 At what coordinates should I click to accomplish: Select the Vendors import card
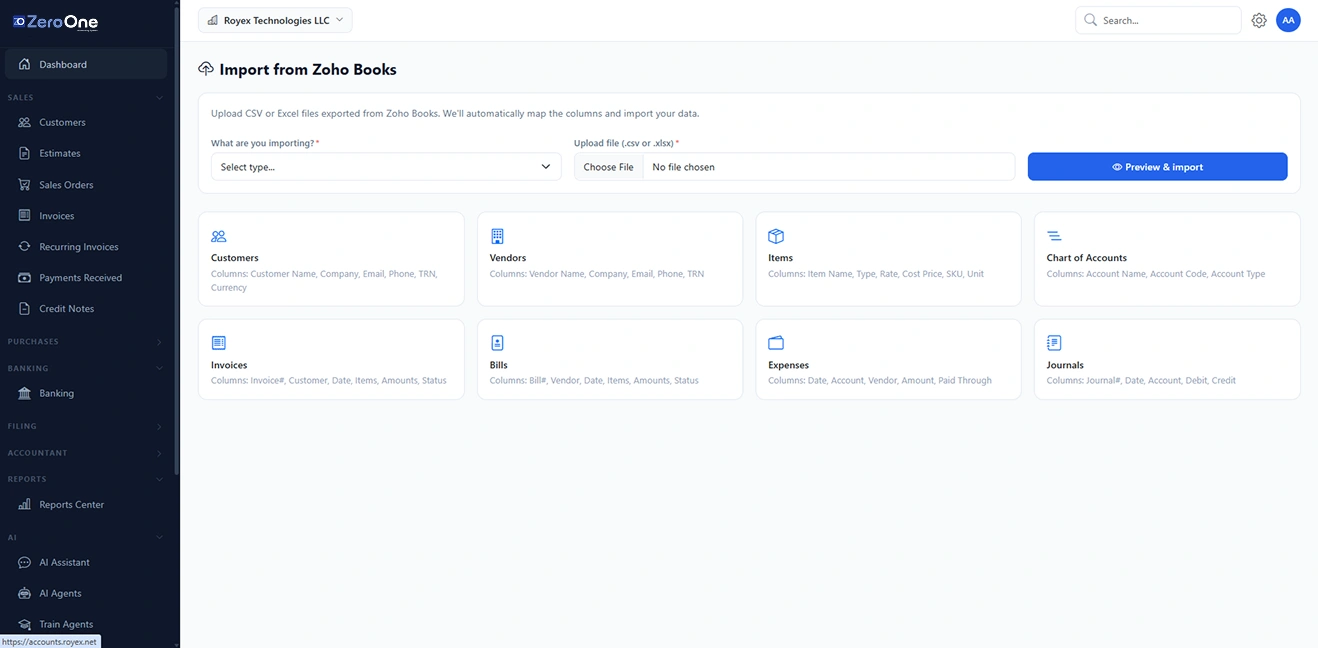[x=610, y=259]
